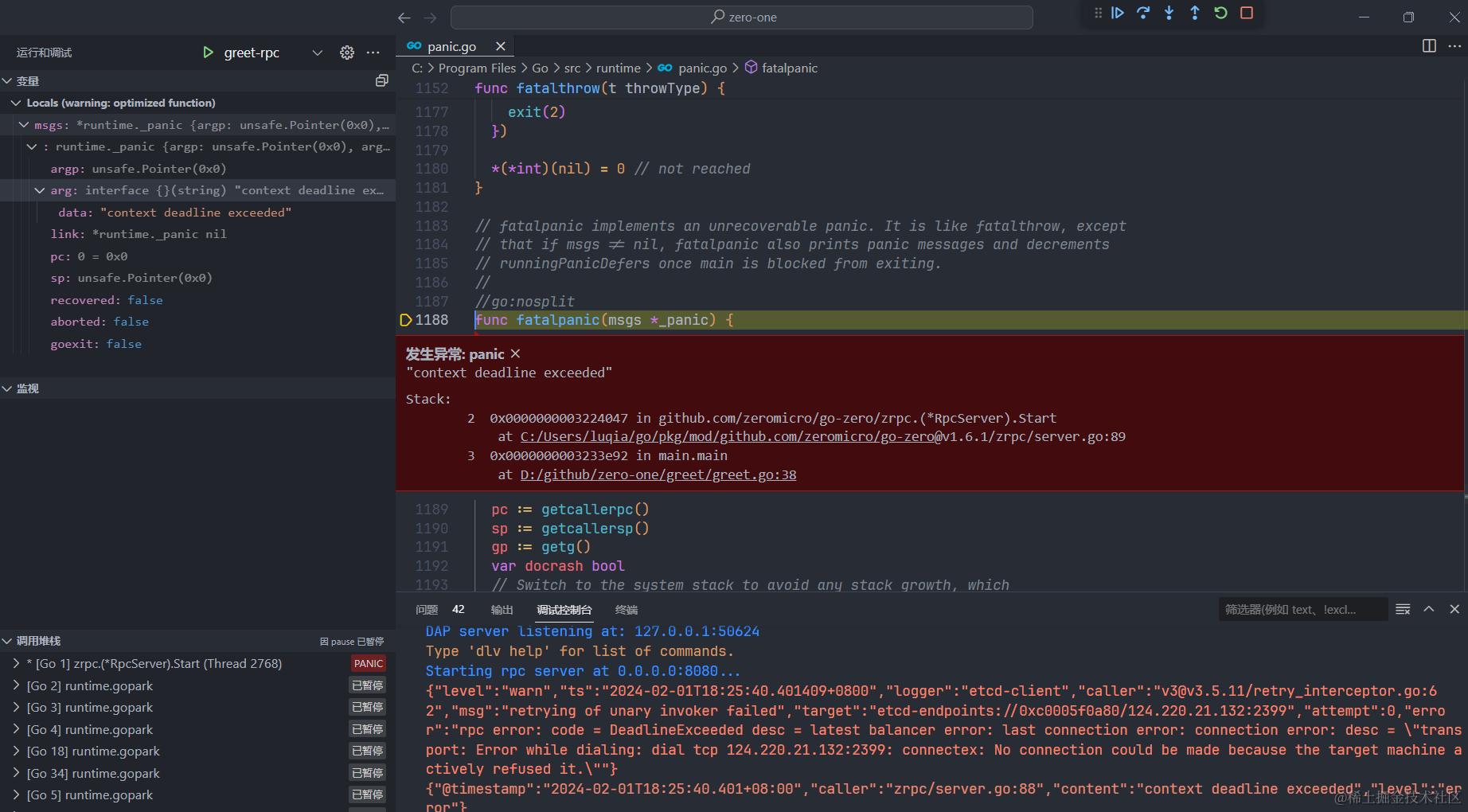The image size is (1468, 812).
Task: Open Run and Debug more actions menu
Action: coord(373,53)
